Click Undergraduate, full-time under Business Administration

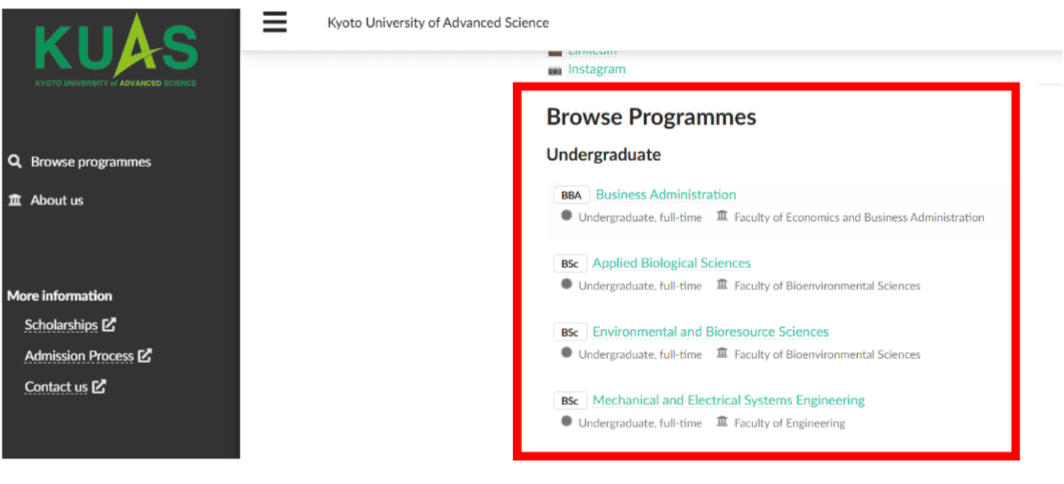[640, 218]
